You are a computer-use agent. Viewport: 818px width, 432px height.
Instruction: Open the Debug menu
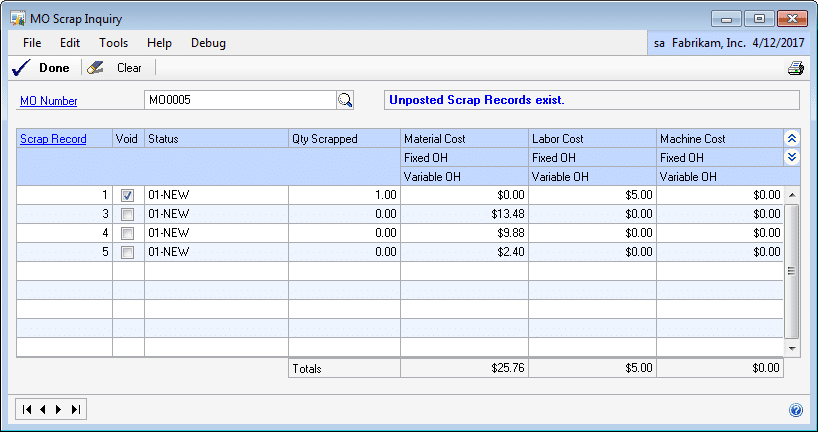[208, 43]
